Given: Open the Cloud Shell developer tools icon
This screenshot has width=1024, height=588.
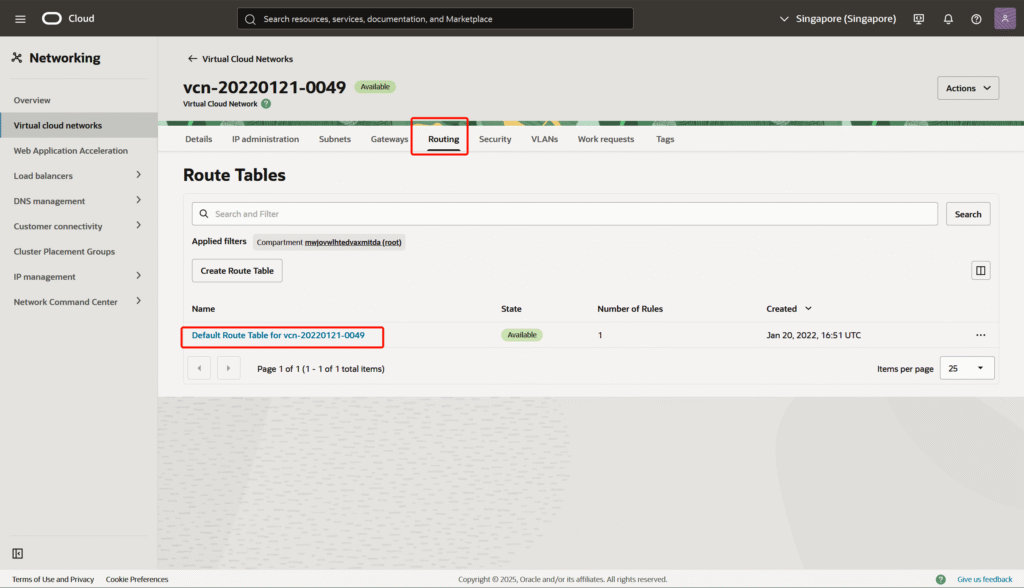Looking at the screenshot, I should point(919,19).
